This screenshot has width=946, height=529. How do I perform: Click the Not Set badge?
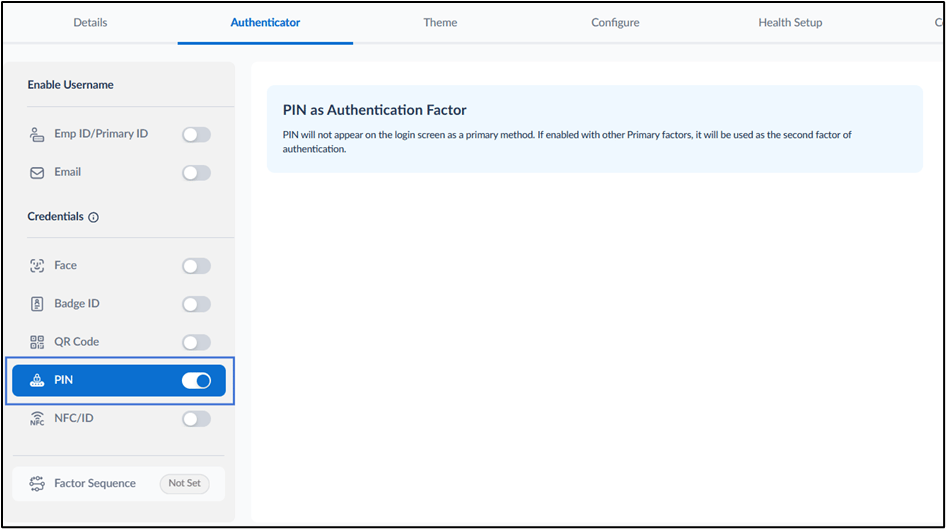tap(185, 483)
